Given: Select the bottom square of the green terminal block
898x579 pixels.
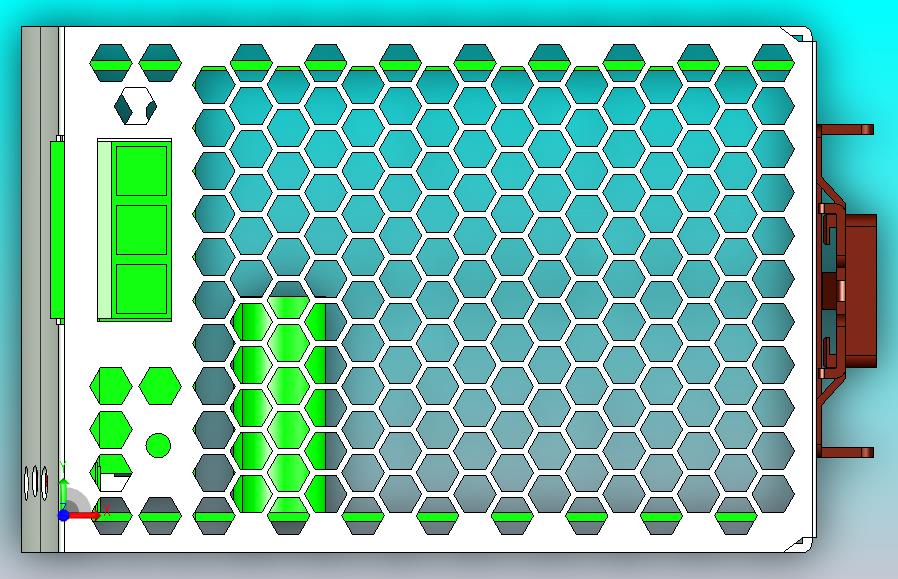Looking at the screenshot, I should click(141, 289).
